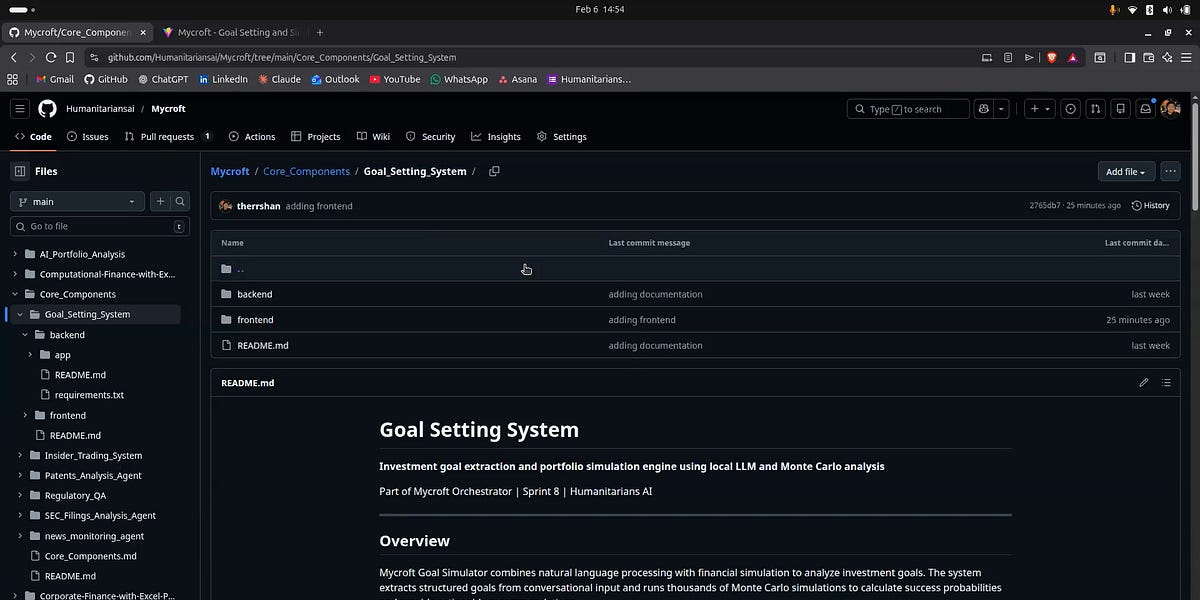Switch to the Issues tab

(88, 137)
